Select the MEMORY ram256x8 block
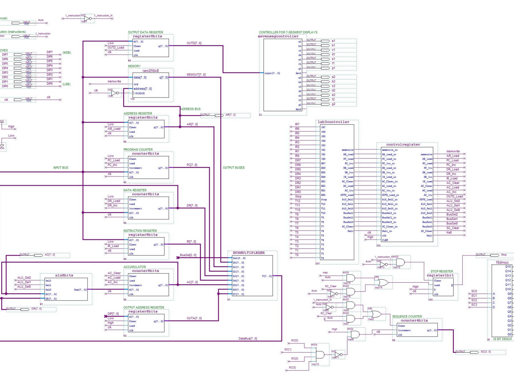 [x=151, y=85]
